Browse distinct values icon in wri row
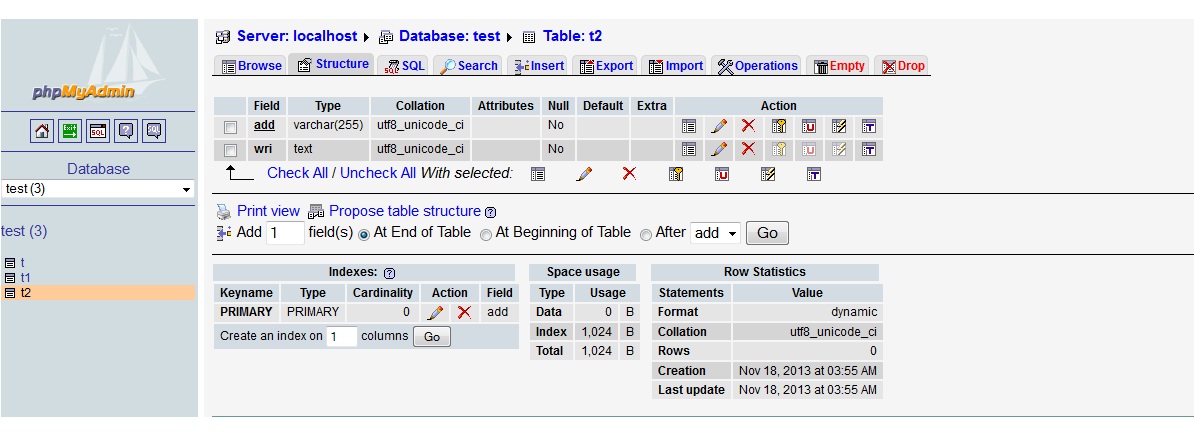 coord(689,149)
